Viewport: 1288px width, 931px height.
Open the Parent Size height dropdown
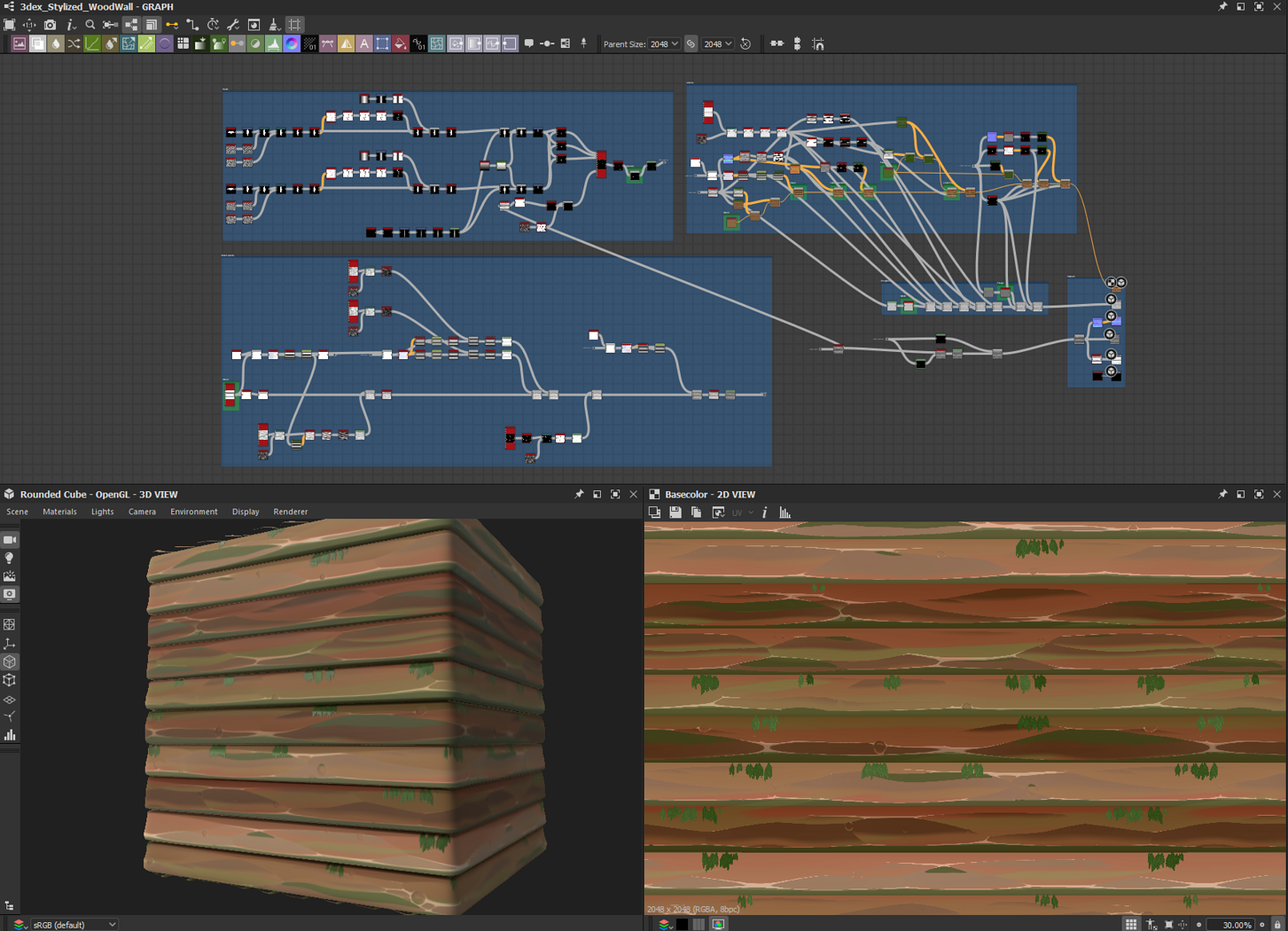718,43
